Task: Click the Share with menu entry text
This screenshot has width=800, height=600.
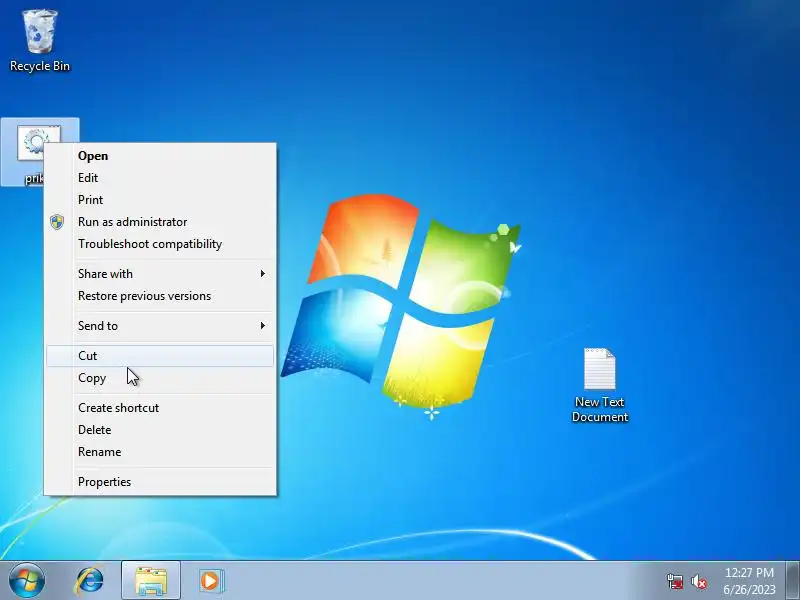Action: (x=105, y=274)
